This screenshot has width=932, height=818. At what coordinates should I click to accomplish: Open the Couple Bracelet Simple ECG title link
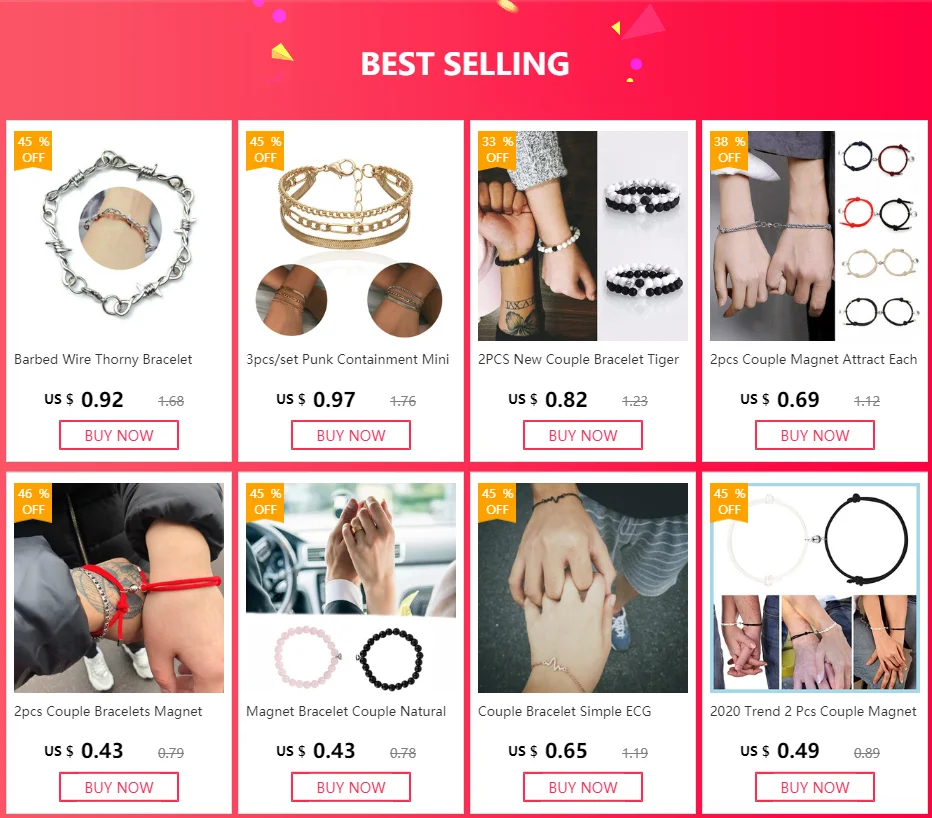564,712
